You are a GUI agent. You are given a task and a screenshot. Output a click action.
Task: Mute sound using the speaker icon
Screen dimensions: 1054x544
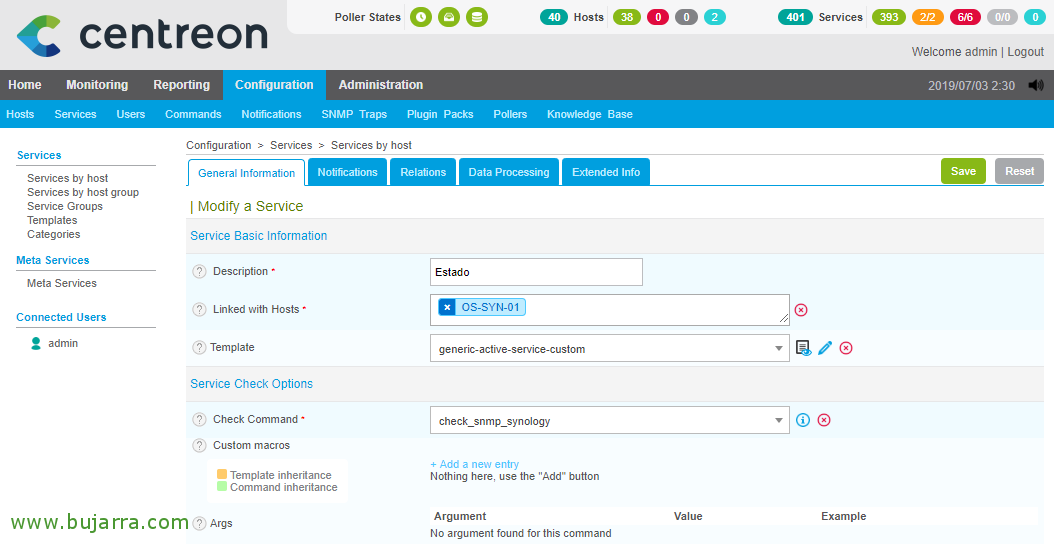(x=1035, y=86)
